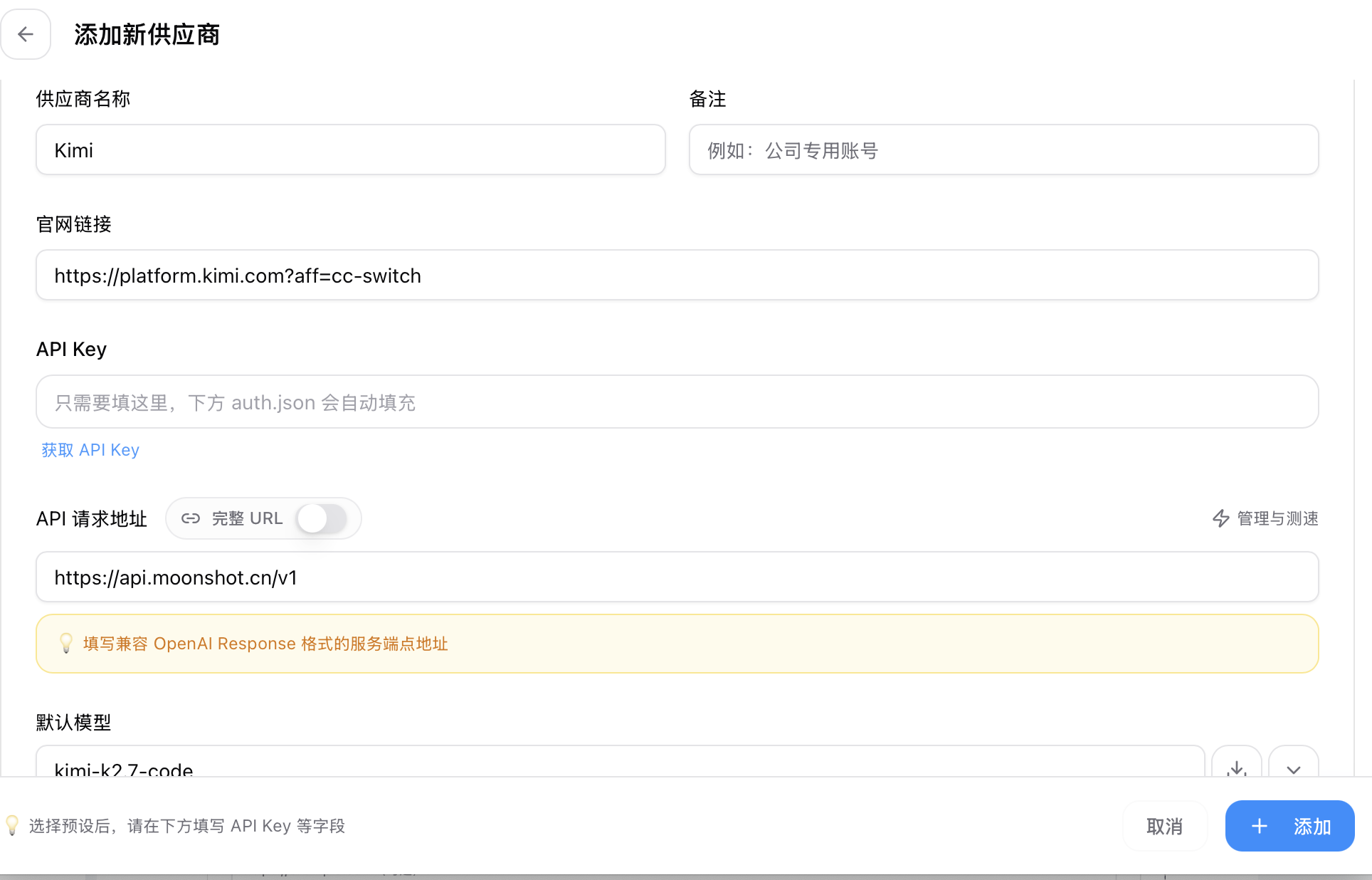Click the yellow OpenAI Response format hint
The width and height of the screenshot is (1372, 880).
point(677,644)
